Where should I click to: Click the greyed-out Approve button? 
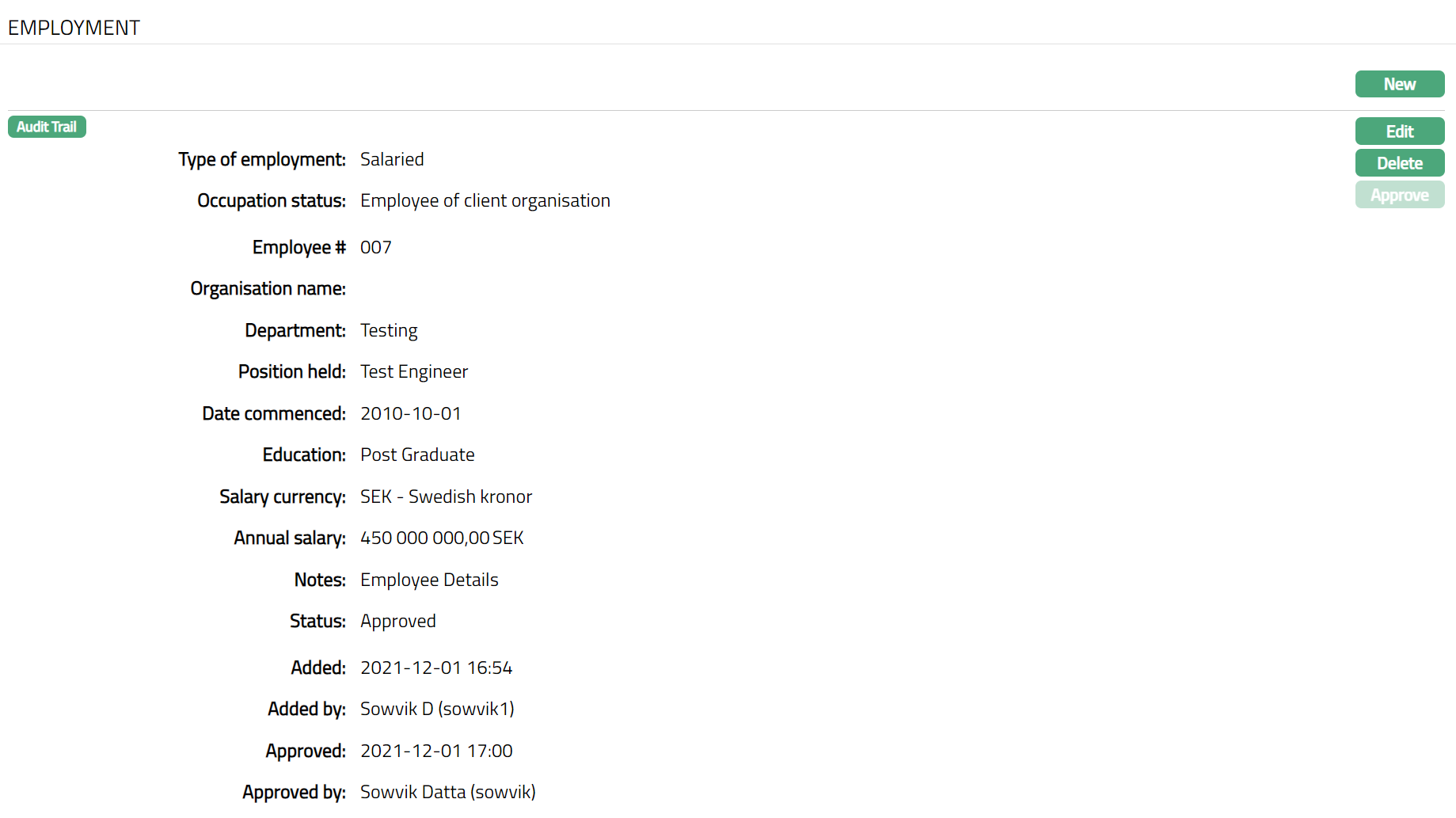[1399, 195]
